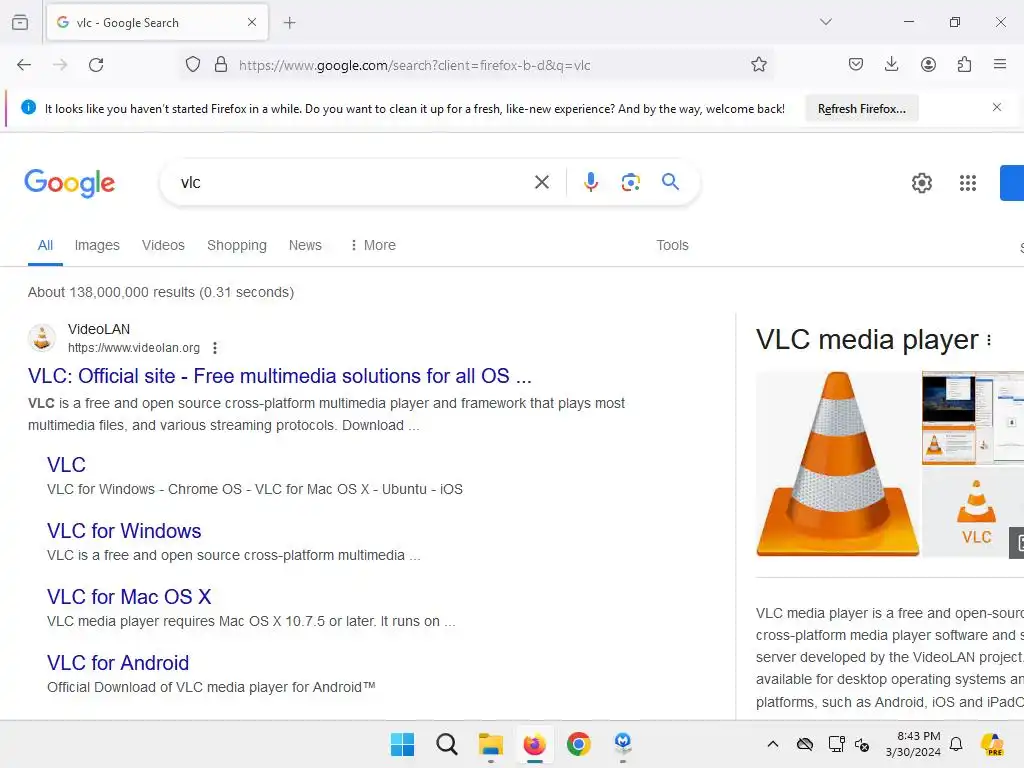Open more options beside VLC media player title
Screen dimensions: 1024x768
(x=989, y=340)
